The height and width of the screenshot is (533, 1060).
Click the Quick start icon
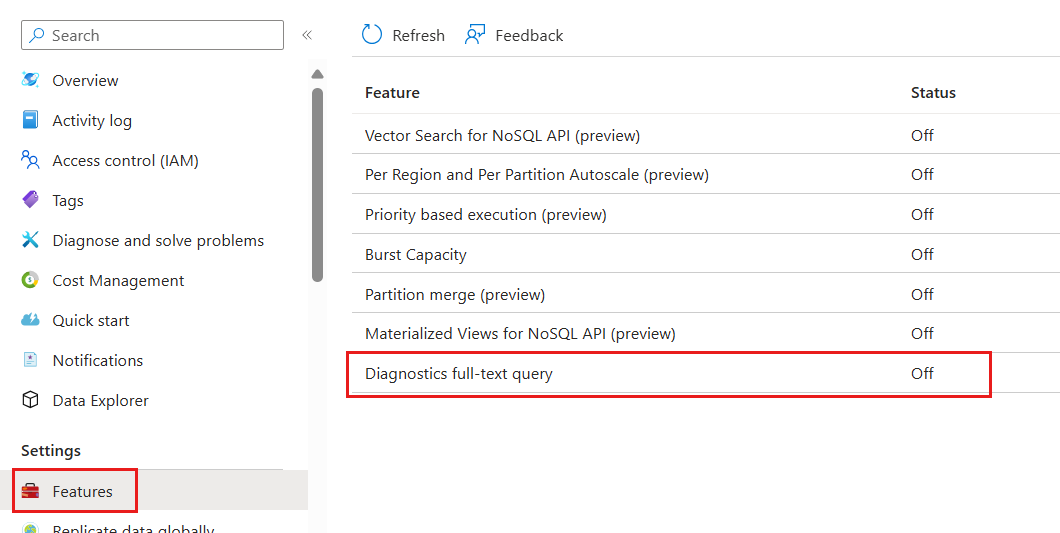(31, 320)
